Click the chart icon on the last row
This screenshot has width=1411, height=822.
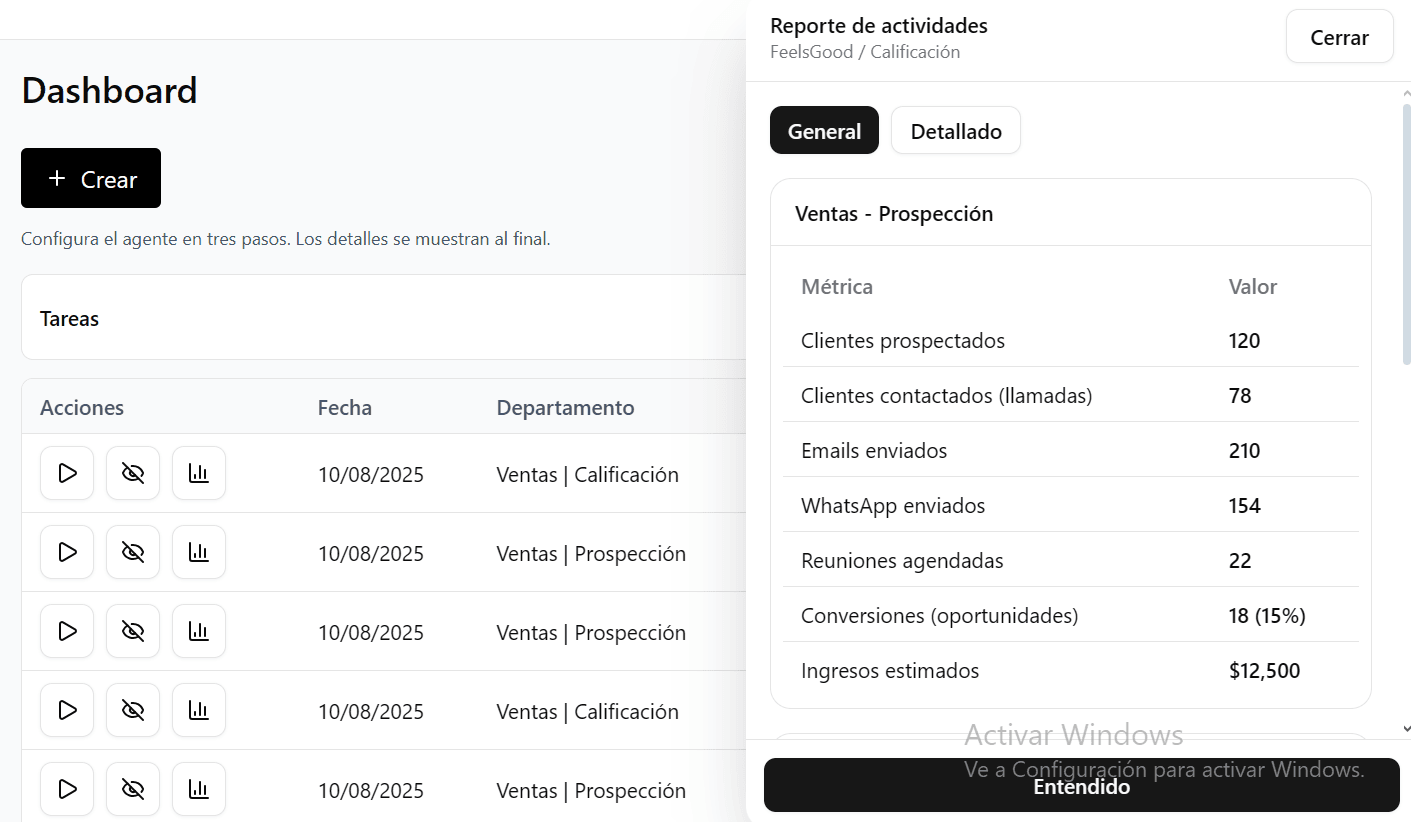pos(199,789)
